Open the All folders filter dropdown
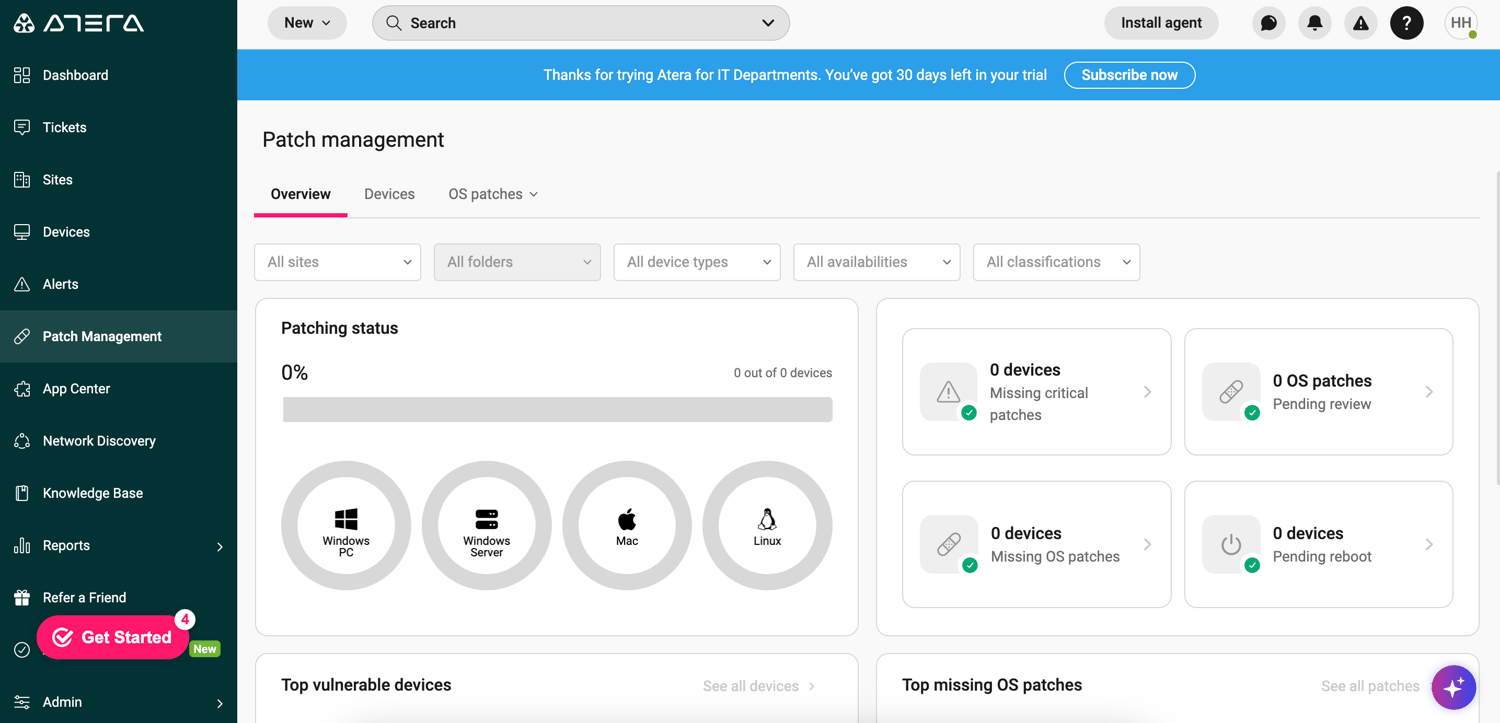The height and width of the screenshot is (723, 1500). [517, 262]
